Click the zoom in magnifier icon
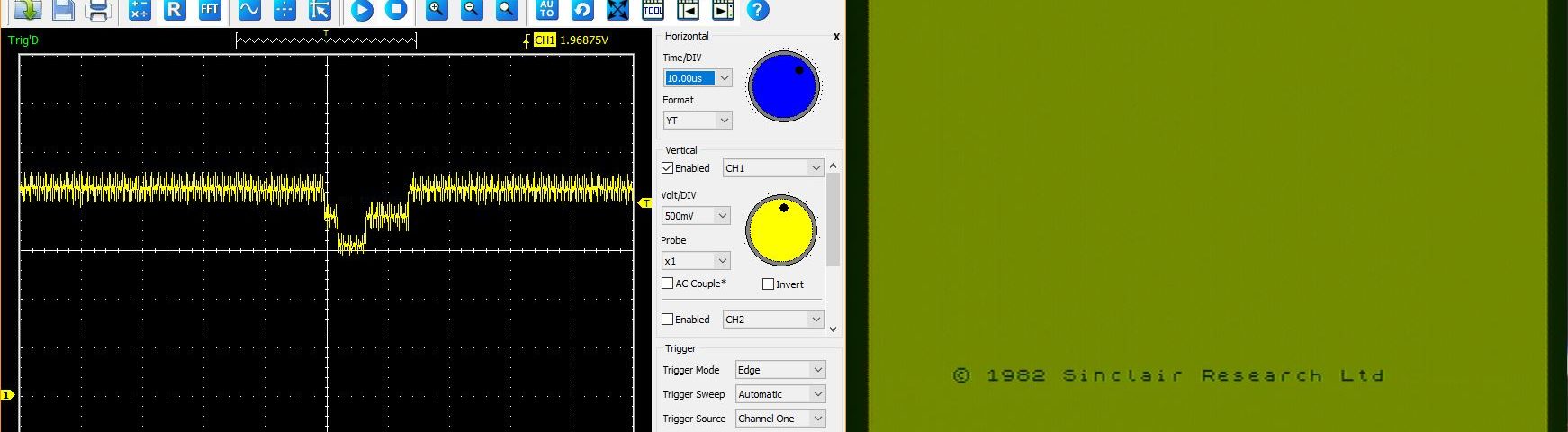 tap(437, 10)
